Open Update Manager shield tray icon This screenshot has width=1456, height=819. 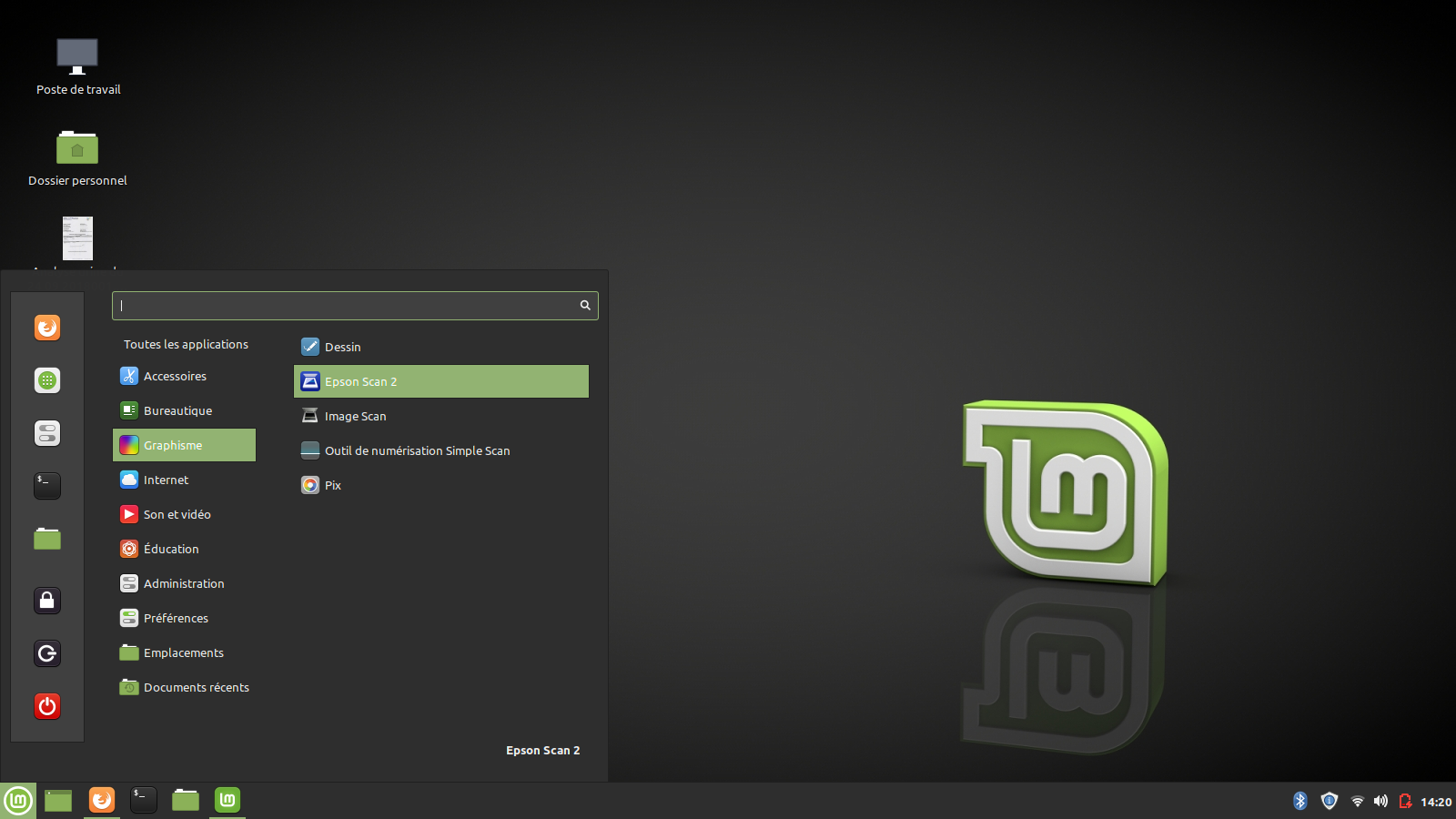tap(1330, 801)
